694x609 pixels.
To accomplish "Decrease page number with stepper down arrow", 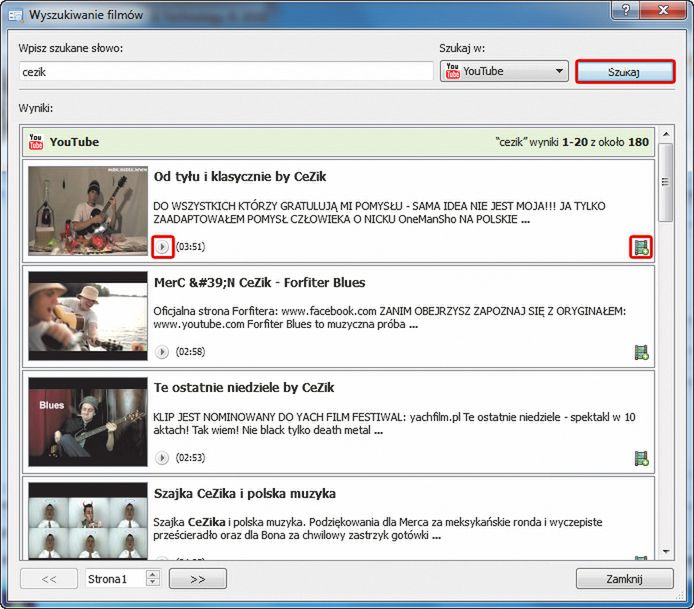I will pyautogui.click(x=153, y=583).
